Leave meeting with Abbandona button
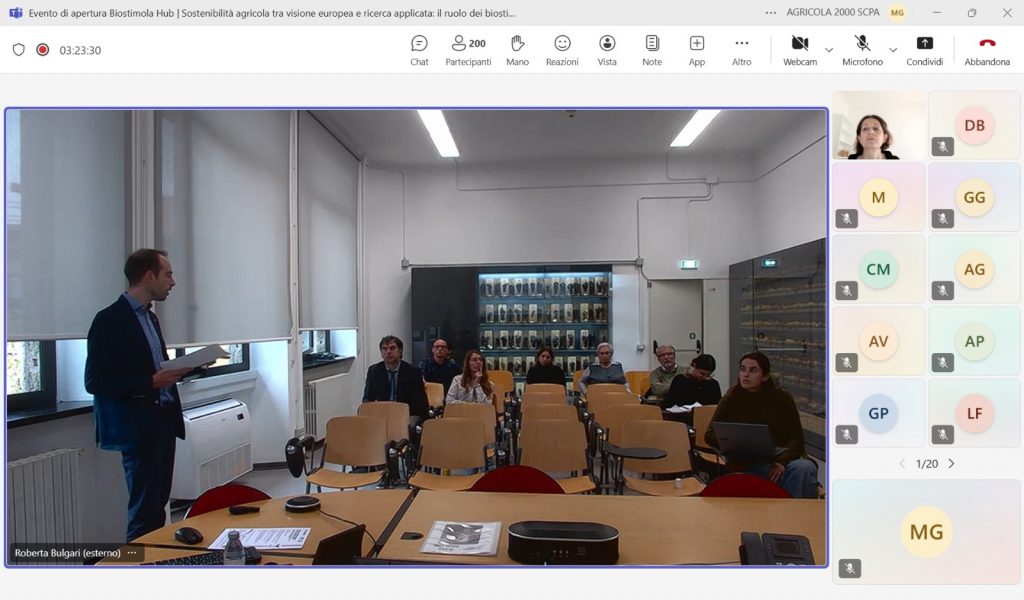The width and height of the screenshot is (1024, 600). (x=987, y=49)
